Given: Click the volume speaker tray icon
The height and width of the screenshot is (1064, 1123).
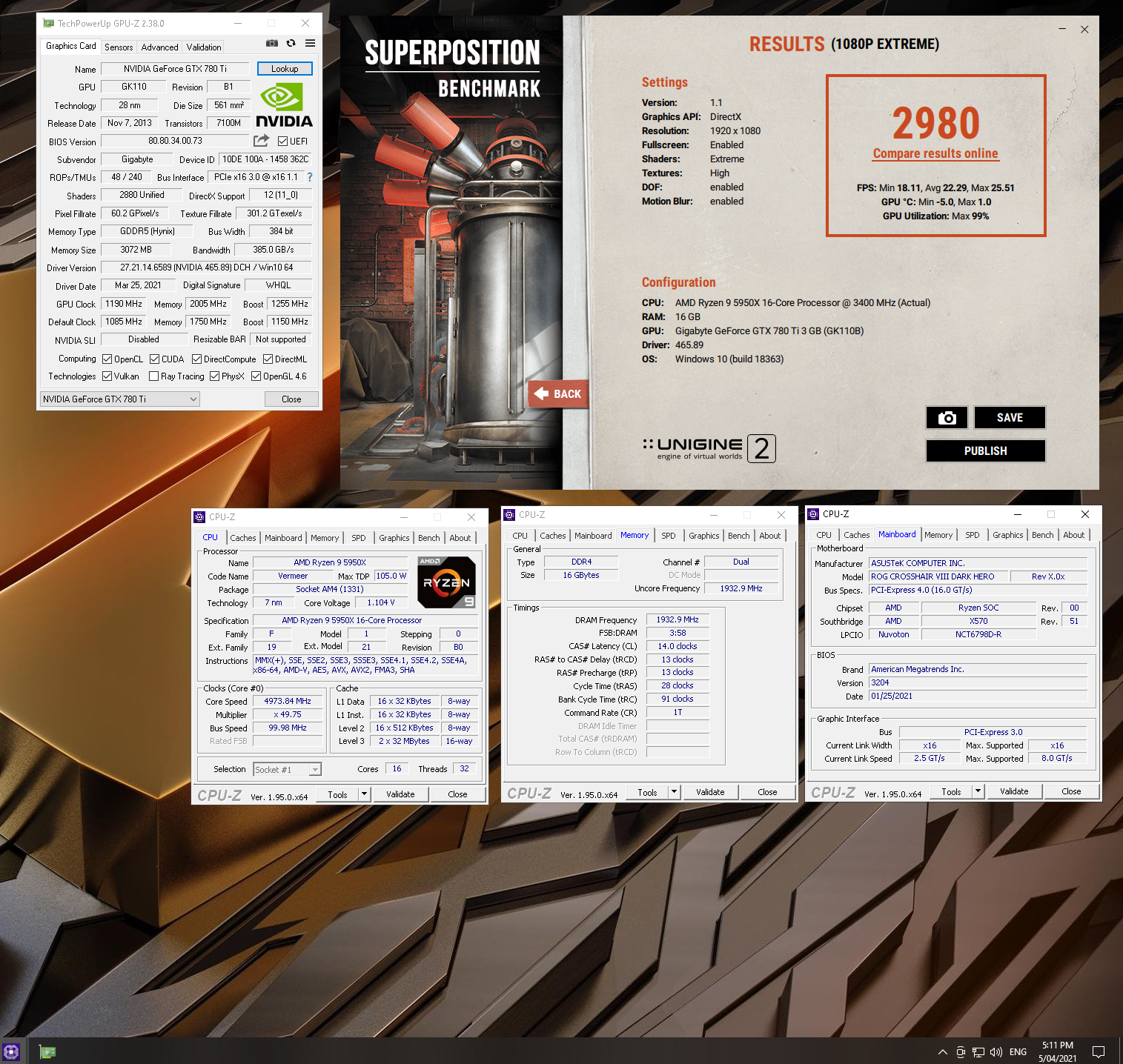Looking at the screenshot, I should 996,1051.
